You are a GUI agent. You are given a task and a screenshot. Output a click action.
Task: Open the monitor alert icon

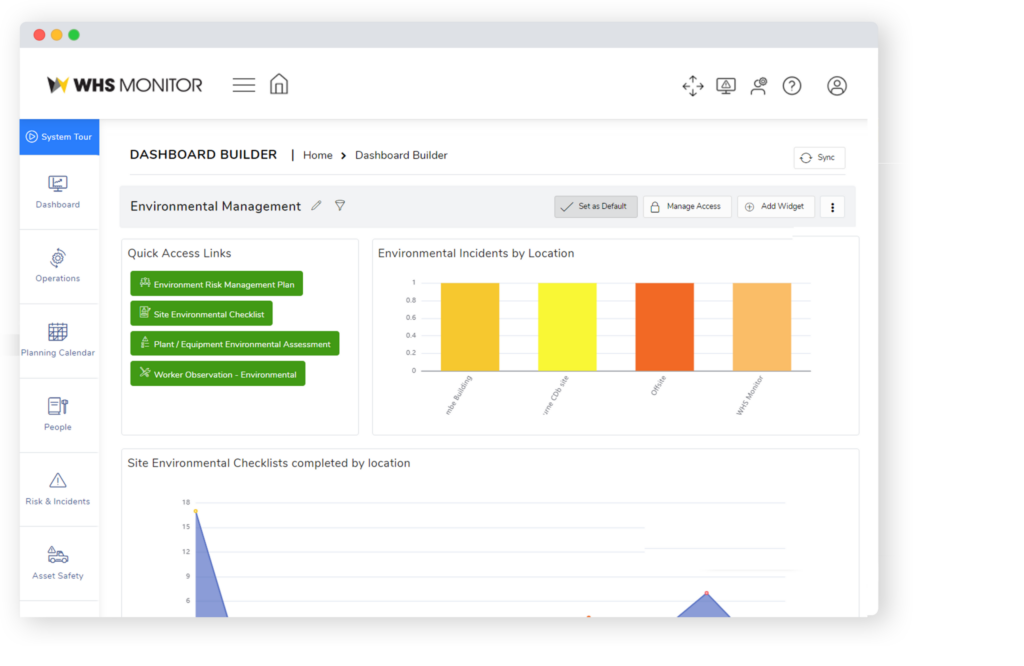726,86
